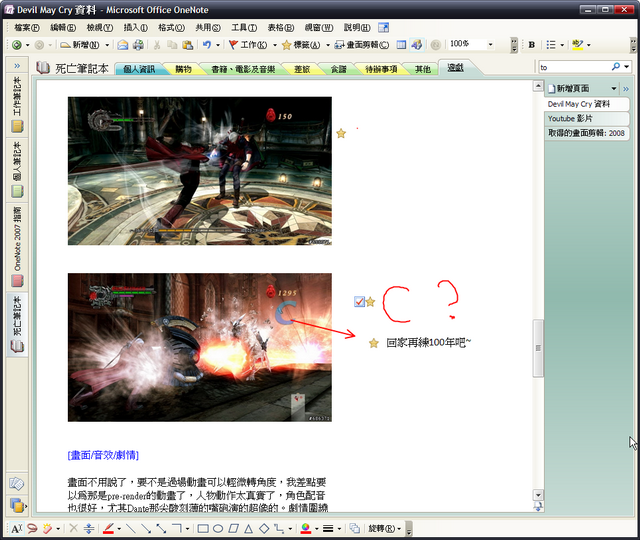Open the 新增頁面 dropdown arrow
The width and height of the screenshot is (640, 540).
(x=614, y=89)
